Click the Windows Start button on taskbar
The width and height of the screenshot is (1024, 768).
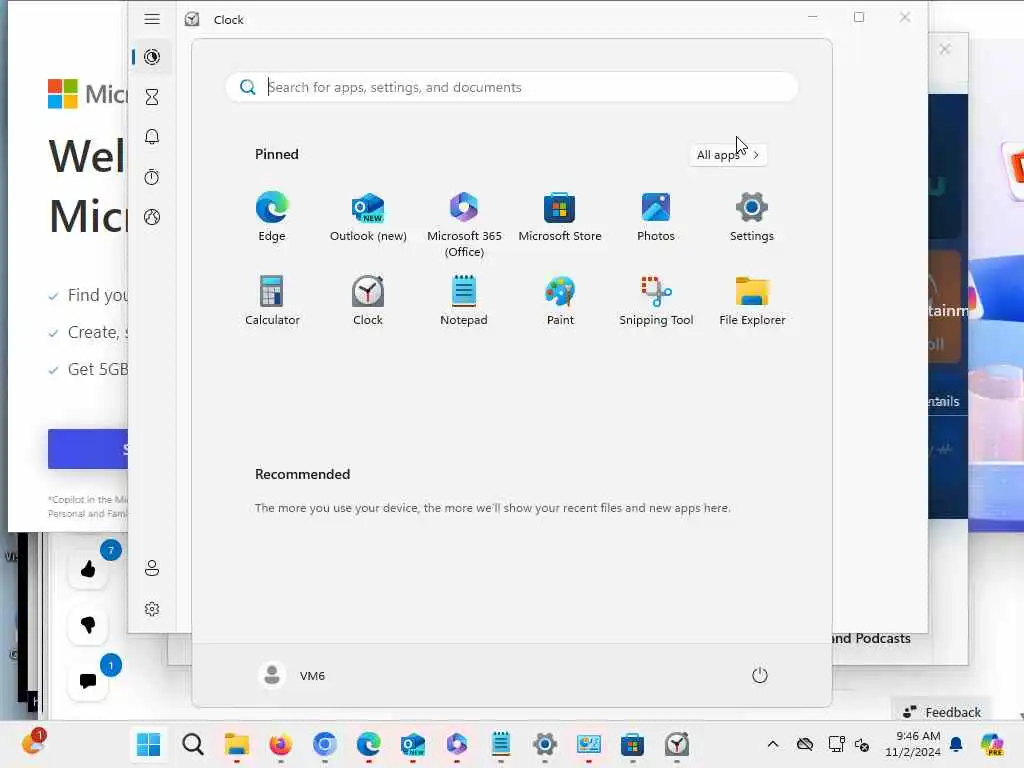(148, 744)
